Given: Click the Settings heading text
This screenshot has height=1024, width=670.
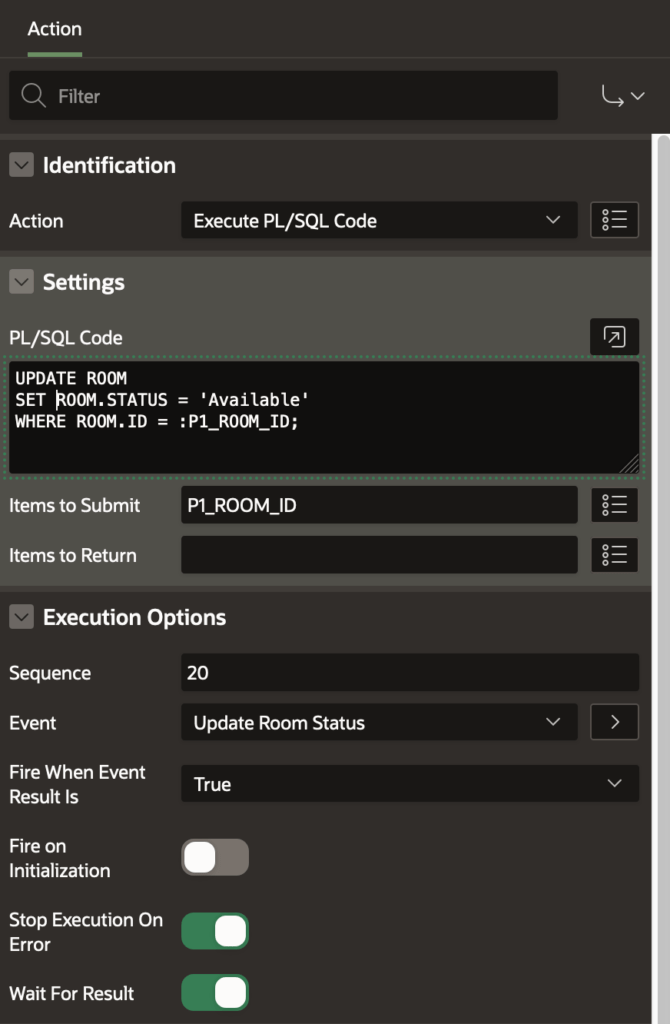Looking at the screenshot, I should pyautogui.click(x=84, y=282).
